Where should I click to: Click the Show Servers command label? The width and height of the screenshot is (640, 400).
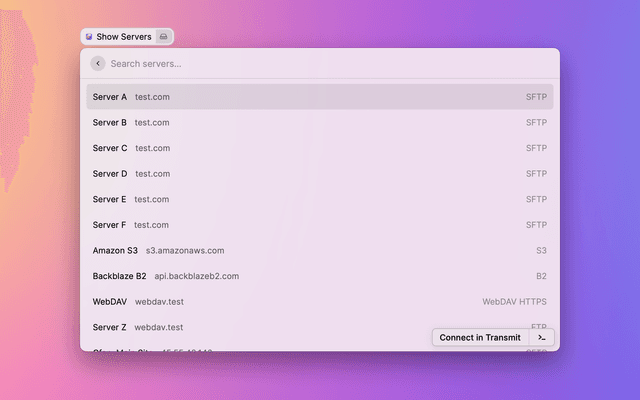point(124,37)
